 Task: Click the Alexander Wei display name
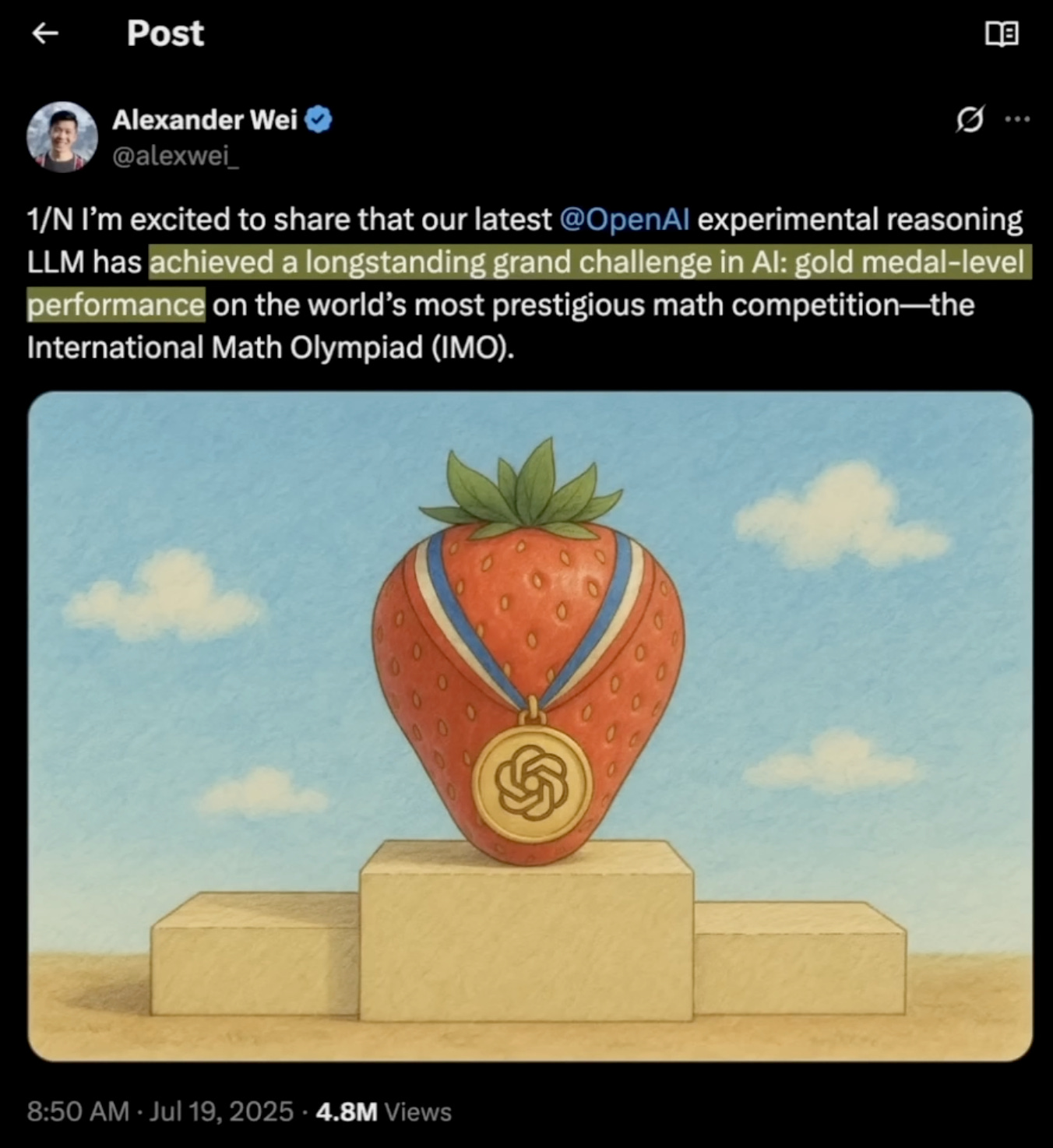tap(205, 119)
